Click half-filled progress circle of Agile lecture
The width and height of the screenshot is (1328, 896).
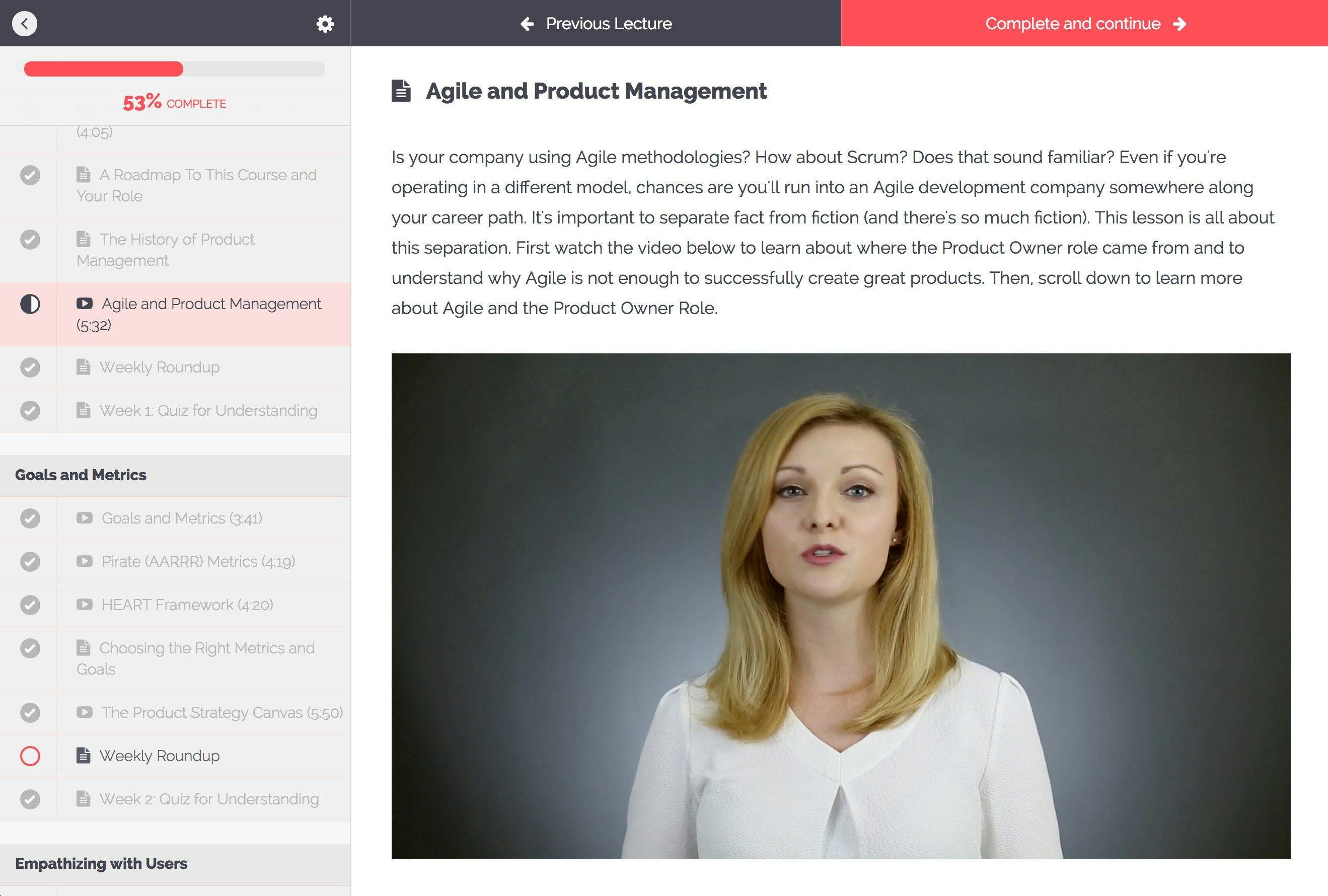30,304
